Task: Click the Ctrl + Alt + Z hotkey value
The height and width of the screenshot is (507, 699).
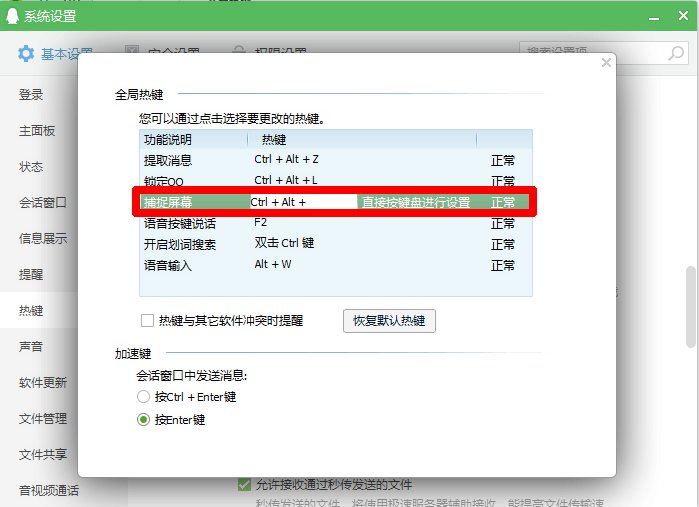Action: tap(286, 159)
